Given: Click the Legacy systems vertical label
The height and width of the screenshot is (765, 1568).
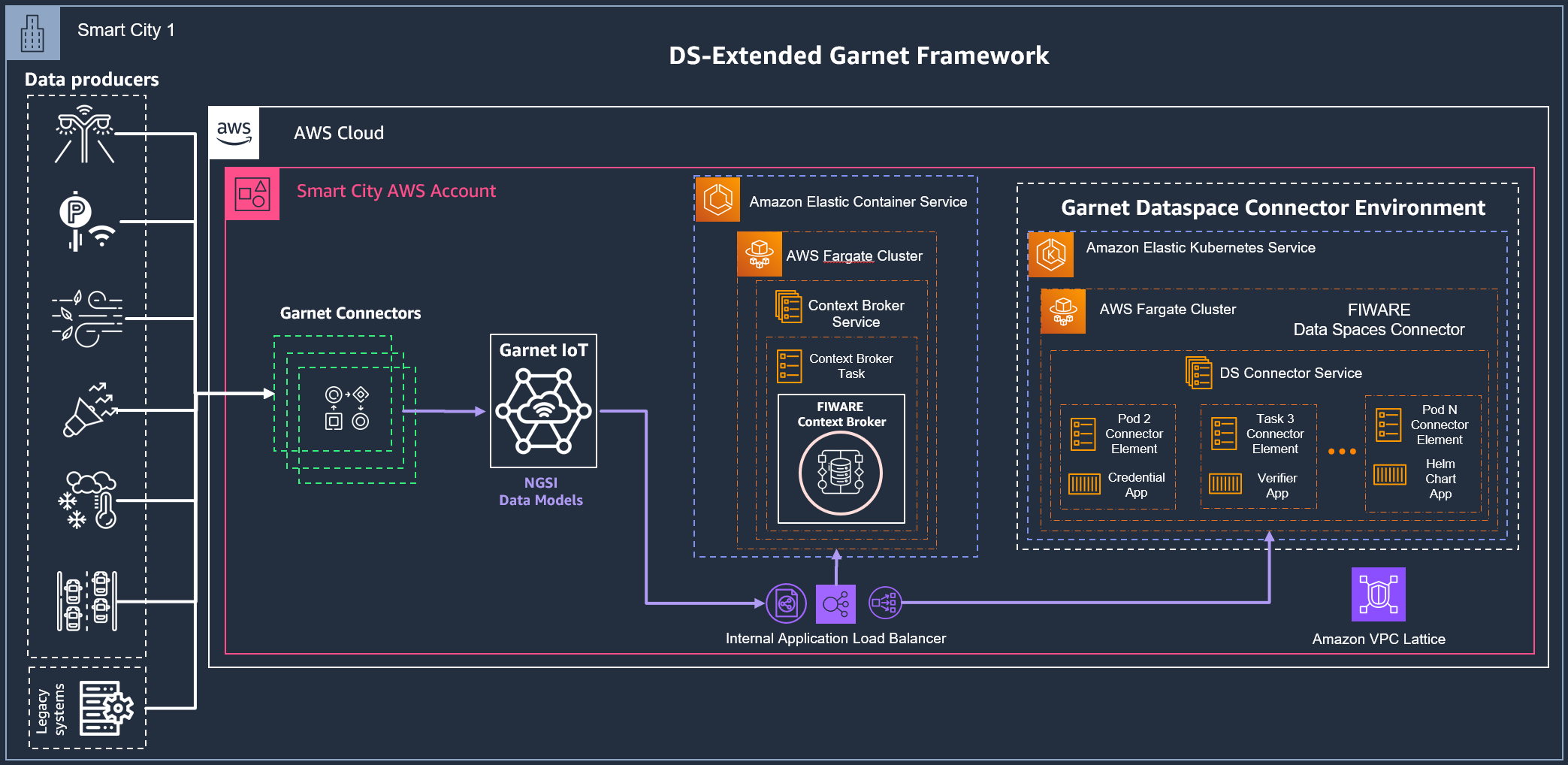Looking at the screenshot, I should point(50,709).
